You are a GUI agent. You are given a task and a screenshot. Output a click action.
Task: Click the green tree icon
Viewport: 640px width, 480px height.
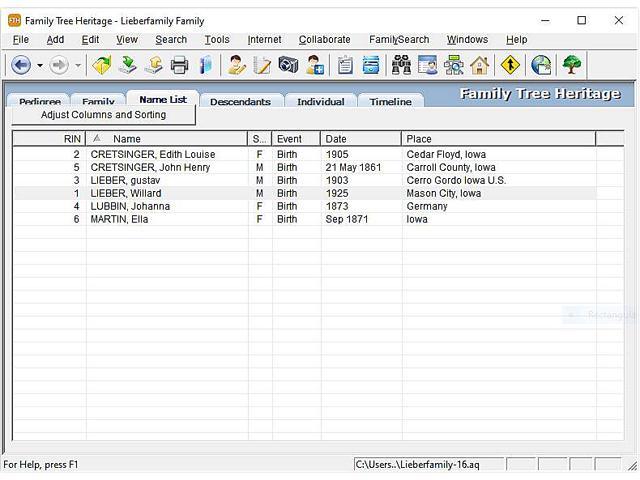pos(572,65)
